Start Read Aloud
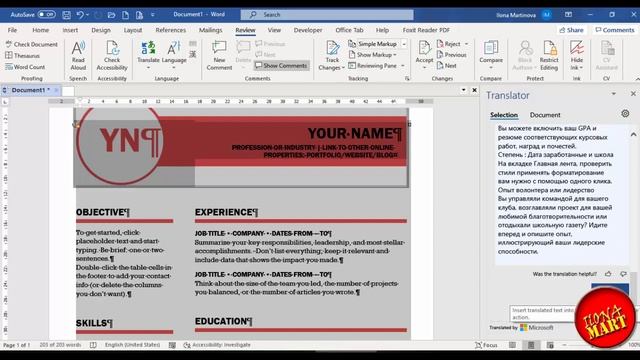The height and width of the screenshot is (360, 640). [78, 56]
